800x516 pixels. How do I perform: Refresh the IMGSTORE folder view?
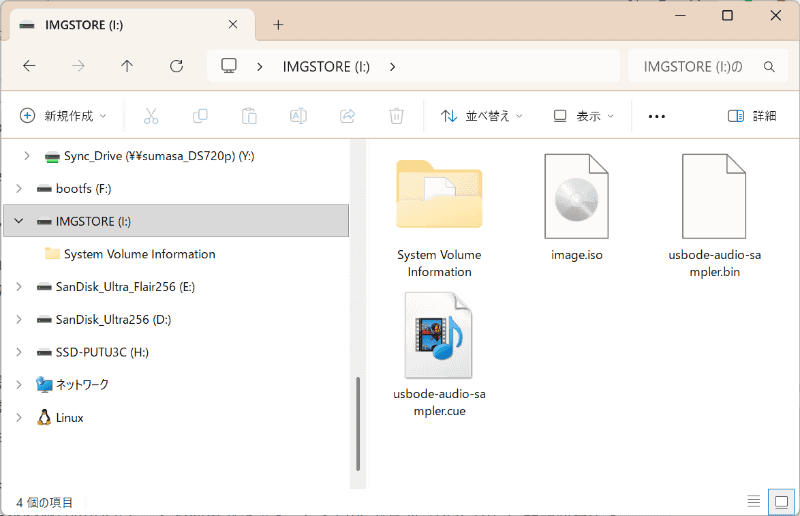(x=177, y=66)
